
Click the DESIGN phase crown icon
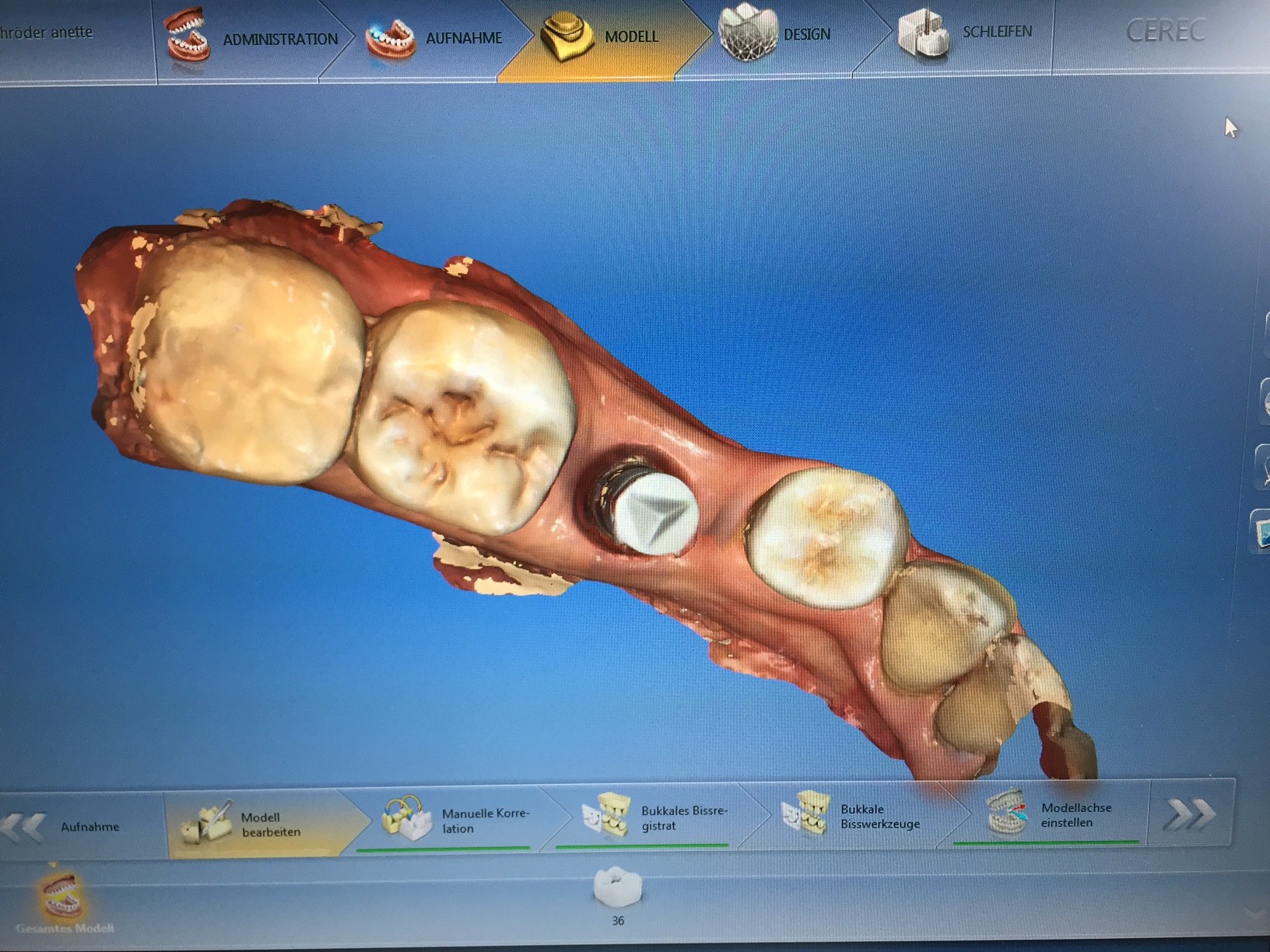tap(748, 33)
